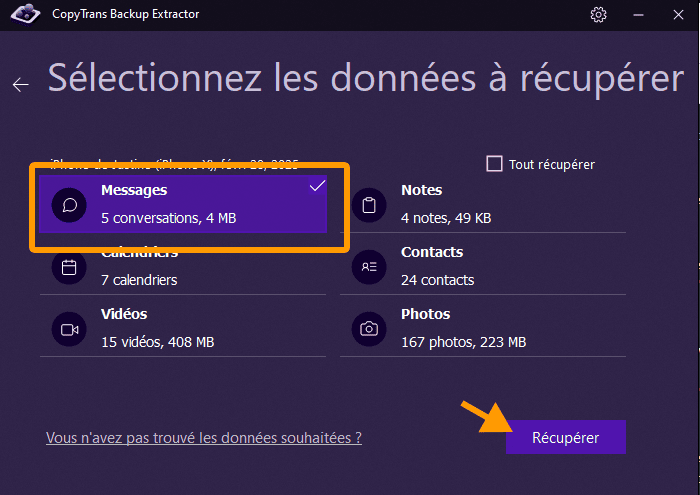Click the '167 photos, 223 MB' text

click(463, 342)
